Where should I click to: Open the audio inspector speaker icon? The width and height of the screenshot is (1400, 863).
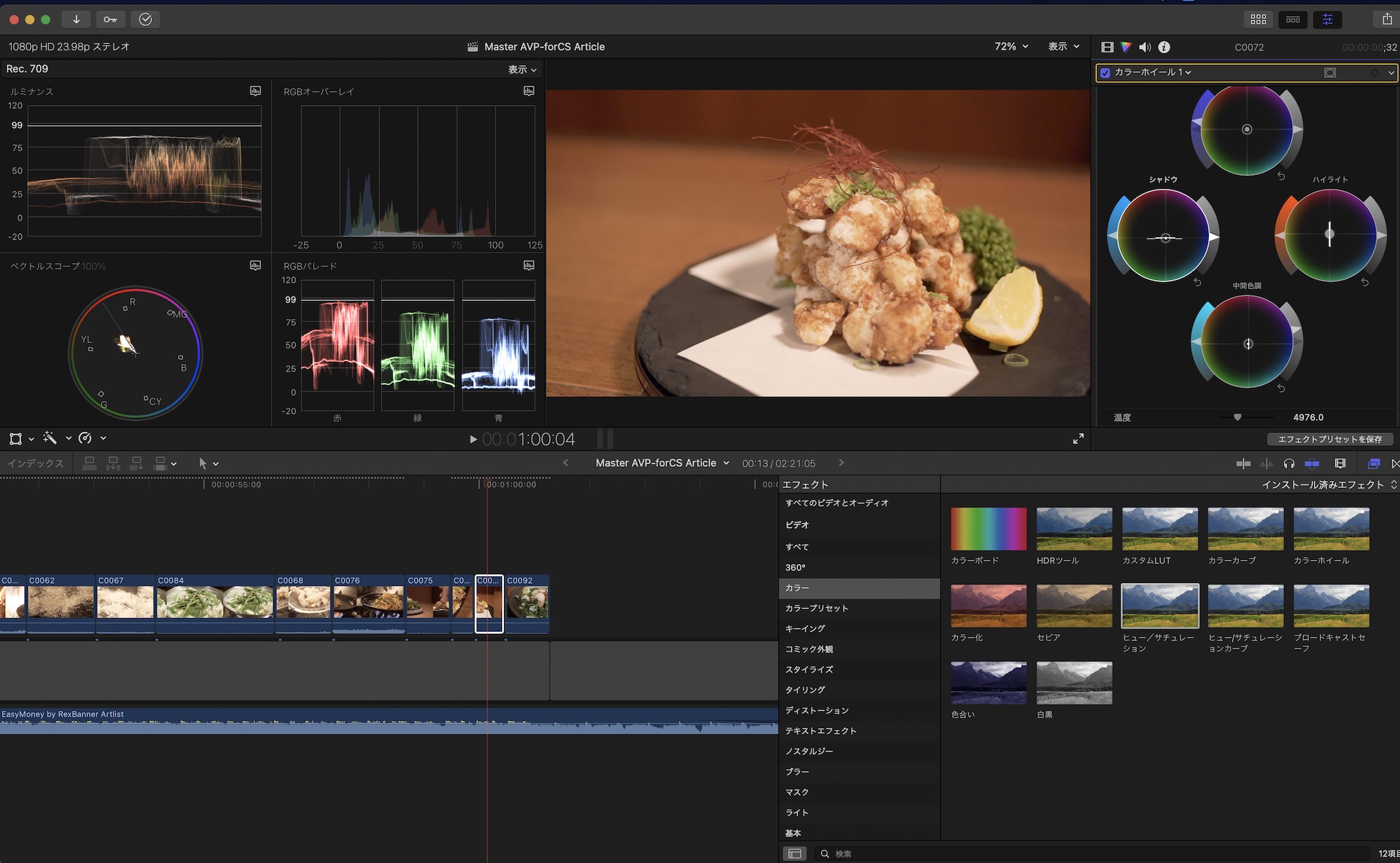(1144, 47)
